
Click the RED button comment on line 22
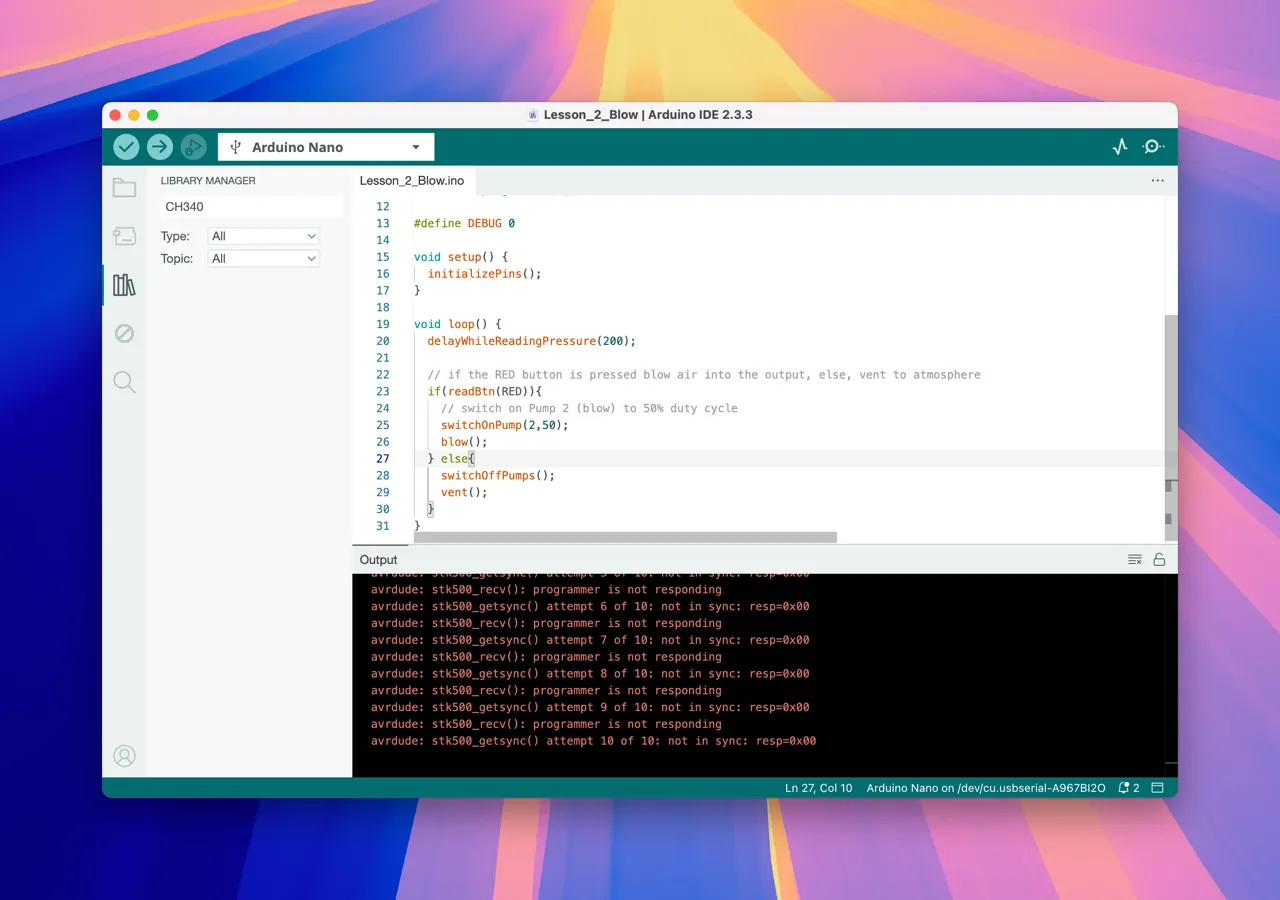(704, 374)
